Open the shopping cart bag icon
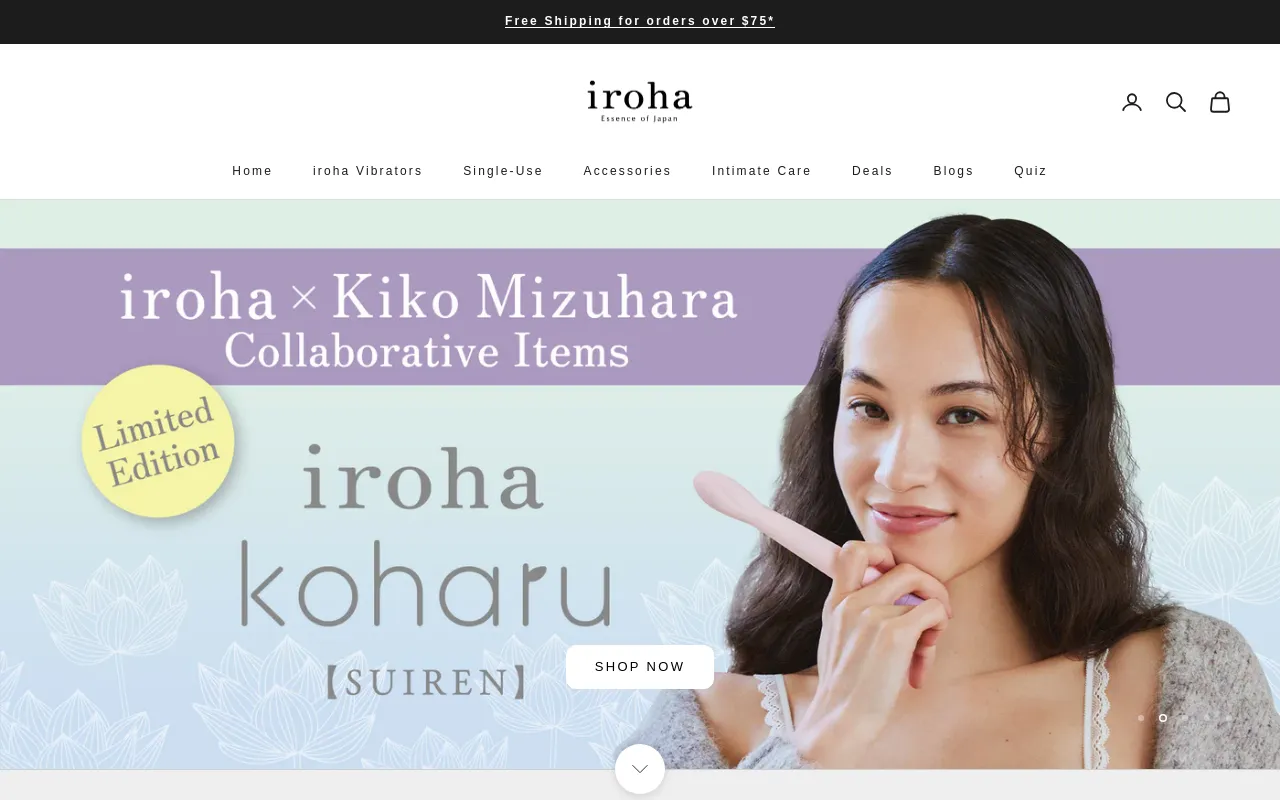The width and height of the screenshot is (1280, 800). pyautogui.click(x=1220, y=102)
